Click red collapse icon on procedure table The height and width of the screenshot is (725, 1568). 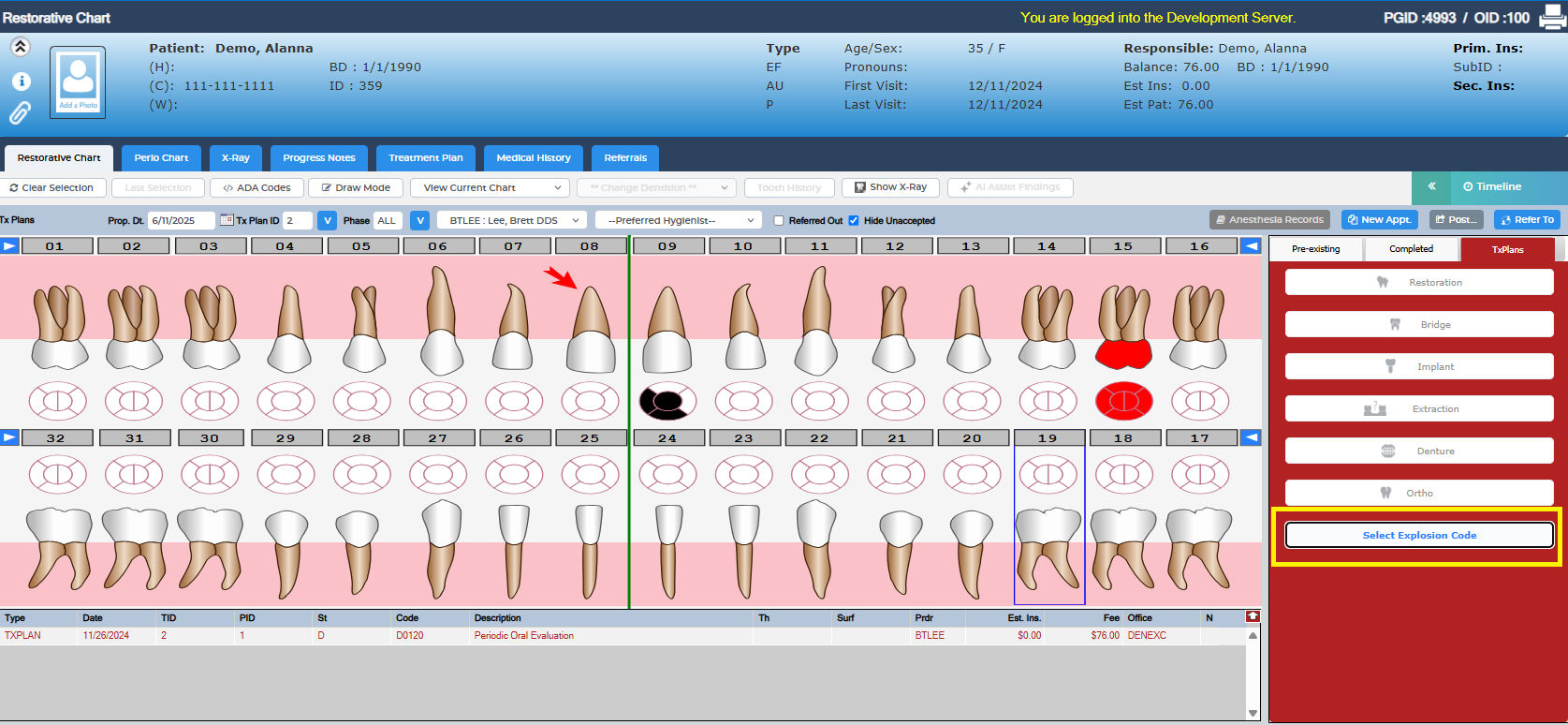1253,616
